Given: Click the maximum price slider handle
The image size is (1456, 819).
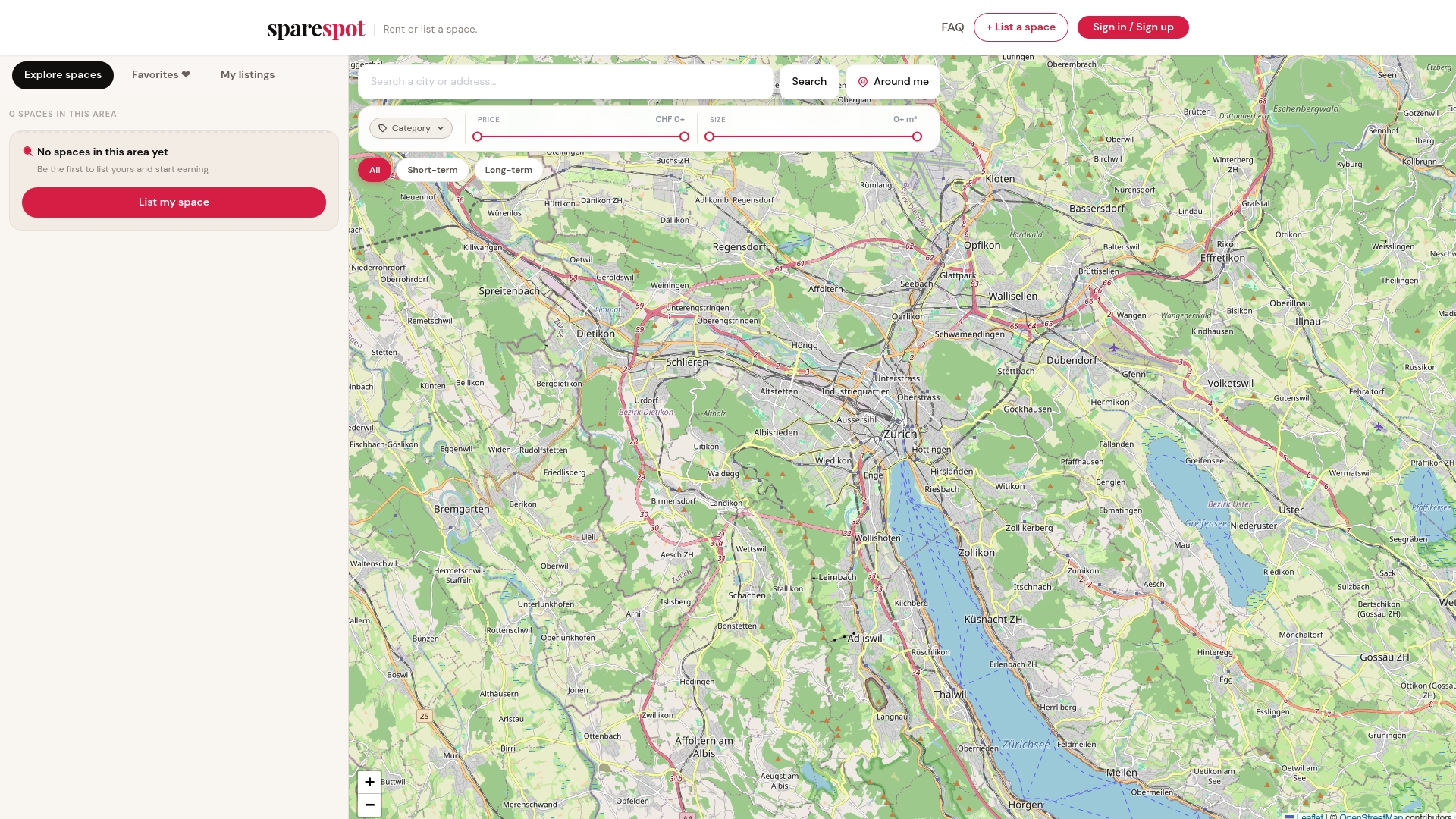Looking at the screenshot, I should 684,136.
